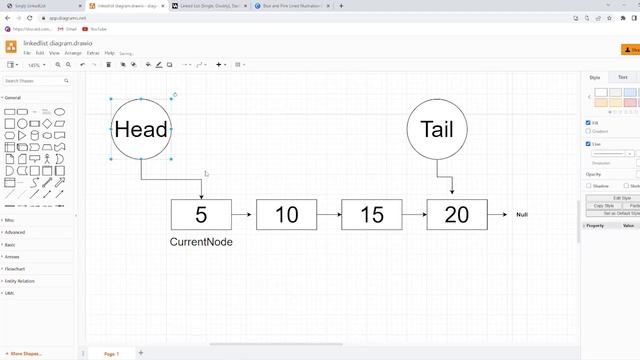The height and width of the screenshot is (360, 640).
Task: Toggle the Shadow checkbox
Action: (x=589, y=186)
